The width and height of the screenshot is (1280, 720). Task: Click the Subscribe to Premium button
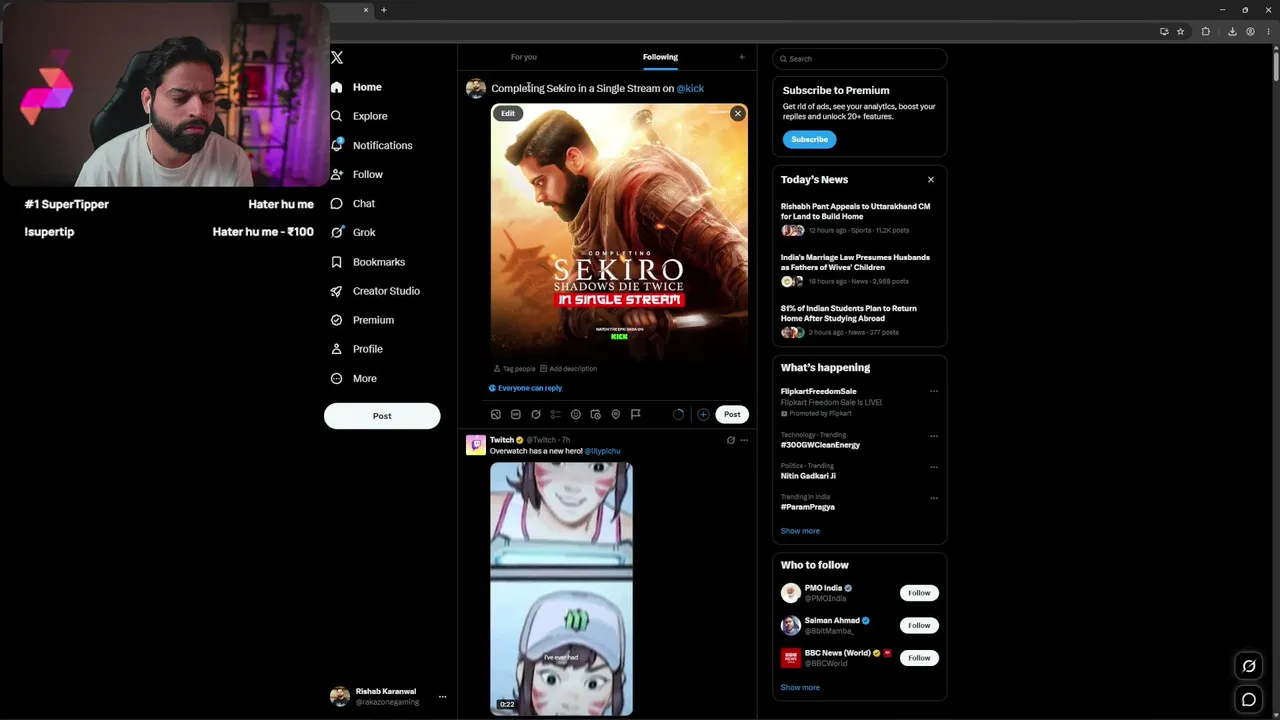(x=809, y=139)
